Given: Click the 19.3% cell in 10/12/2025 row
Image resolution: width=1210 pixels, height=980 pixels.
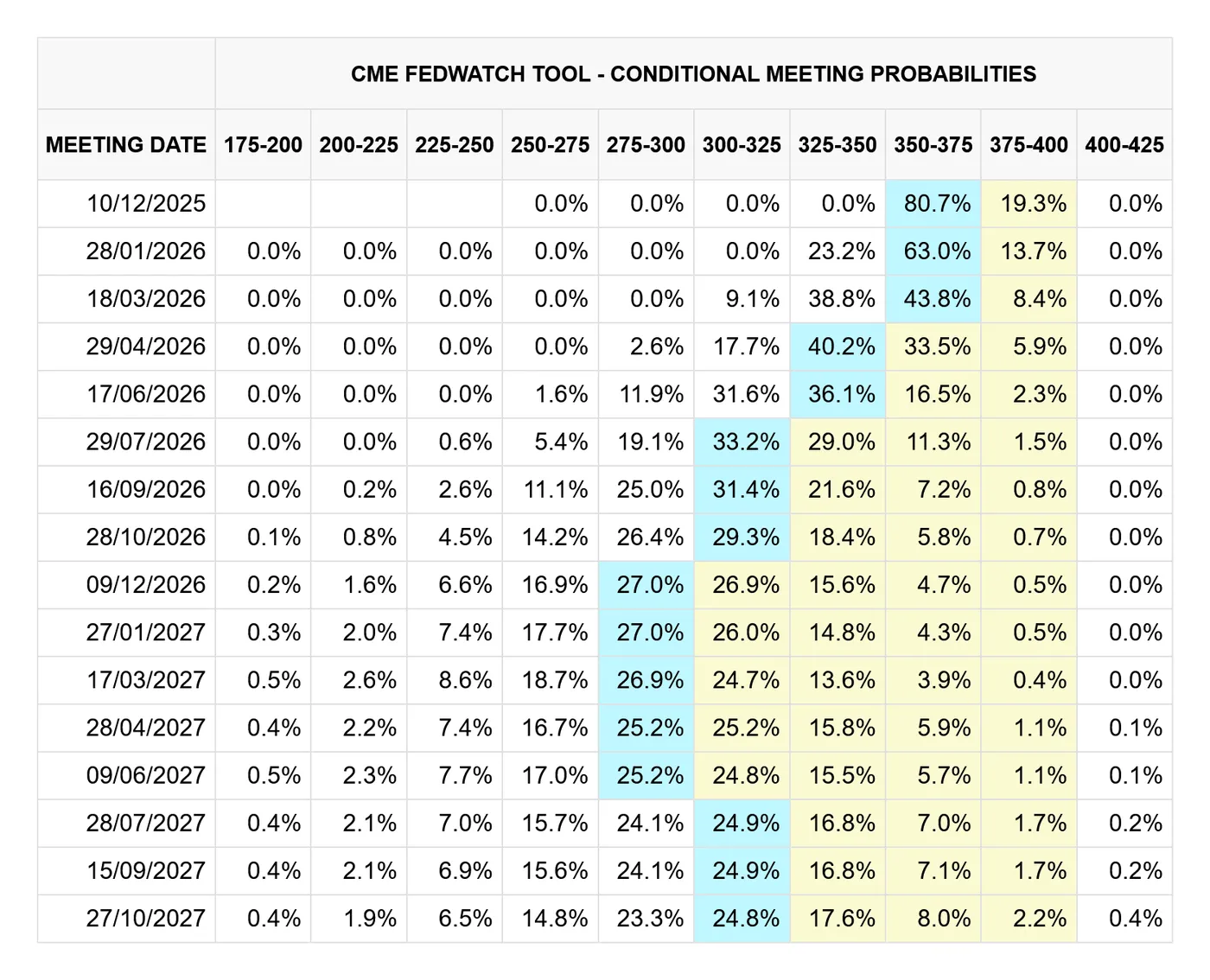Looking at the screenshot, I should click(1033, 204).
